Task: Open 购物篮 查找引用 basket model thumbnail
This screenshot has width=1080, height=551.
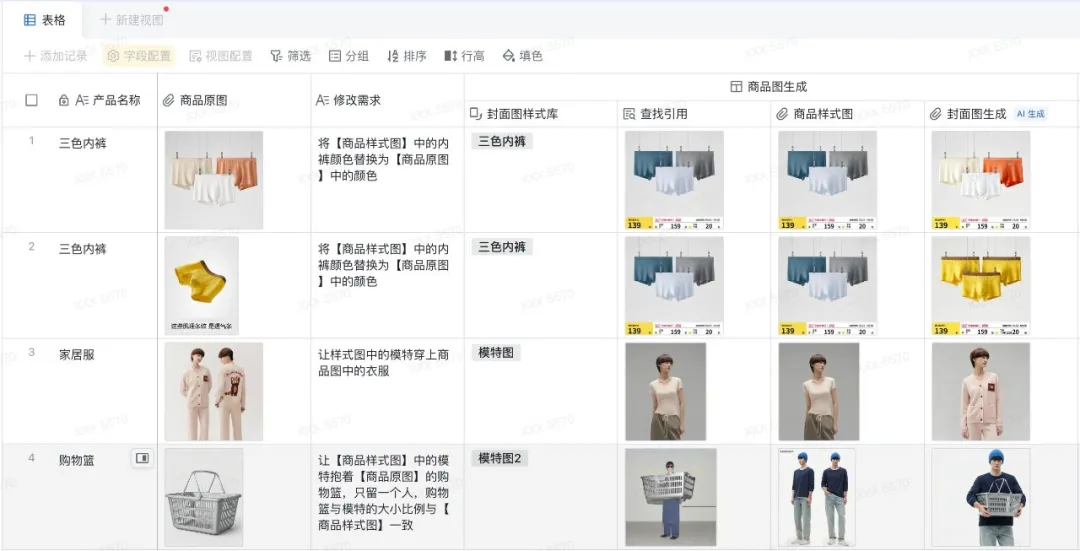Action: (671, 497)
